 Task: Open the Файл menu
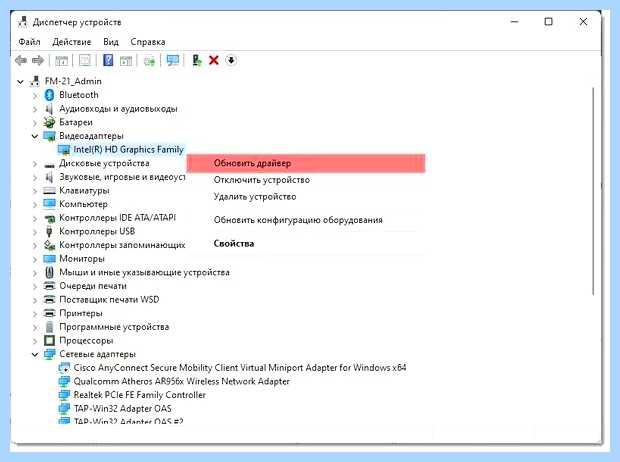tap(29, 42)
